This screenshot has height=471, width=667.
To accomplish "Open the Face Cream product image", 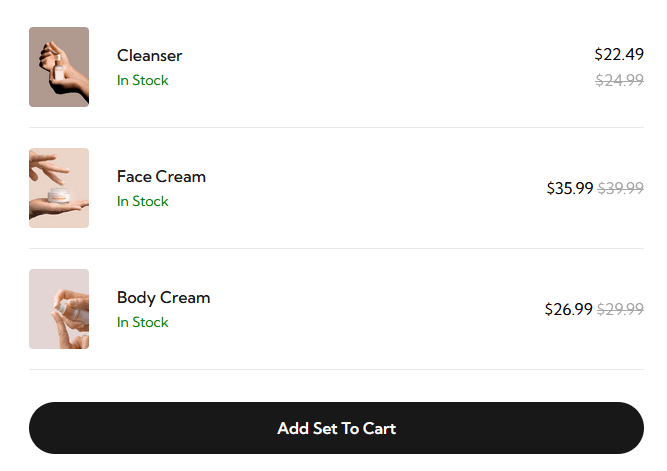I will pyautogui.click(x=59, y=188).
